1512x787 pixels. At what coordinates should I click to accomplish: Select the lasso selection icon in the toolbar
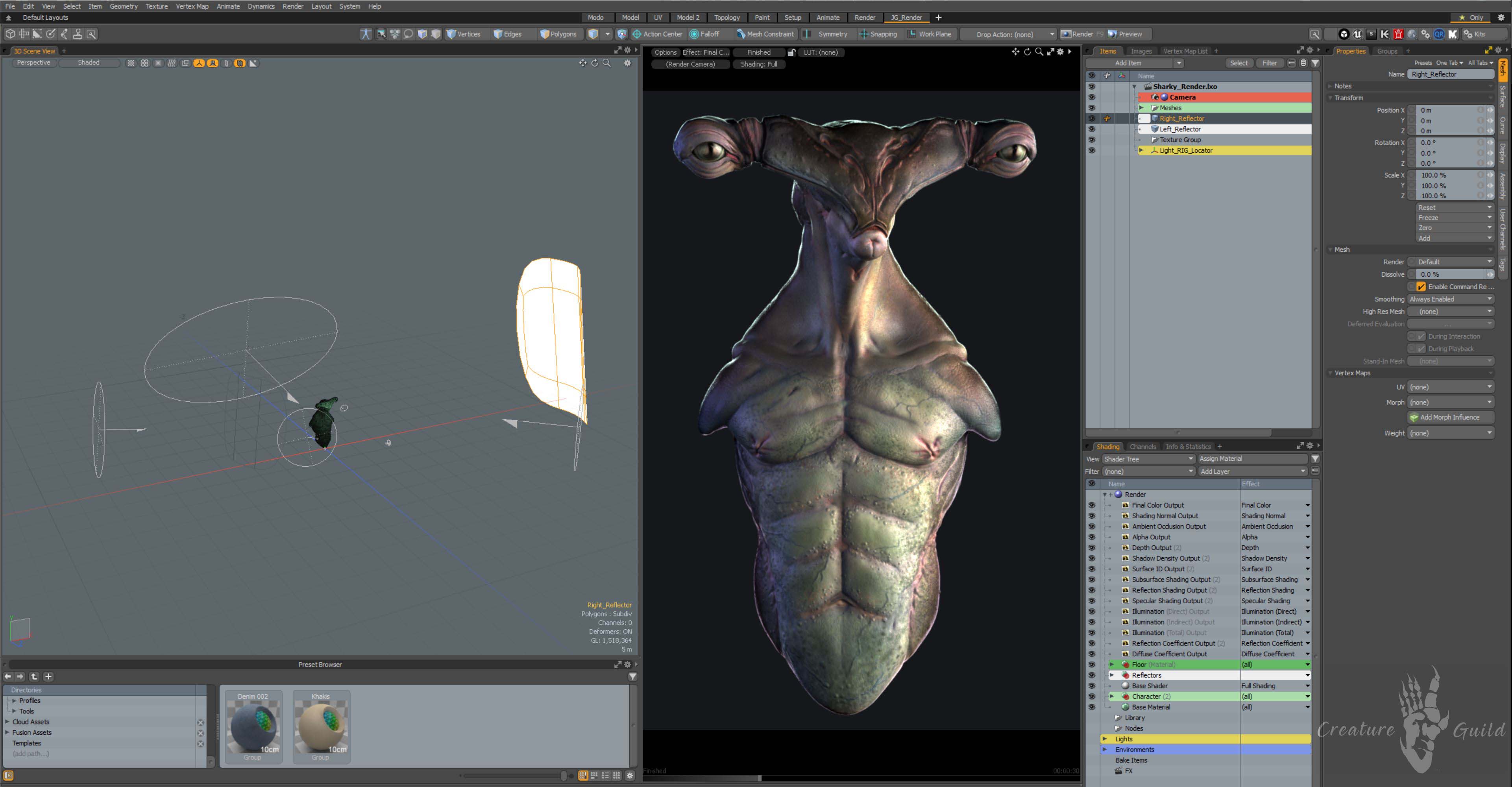[x=408, y=34]
